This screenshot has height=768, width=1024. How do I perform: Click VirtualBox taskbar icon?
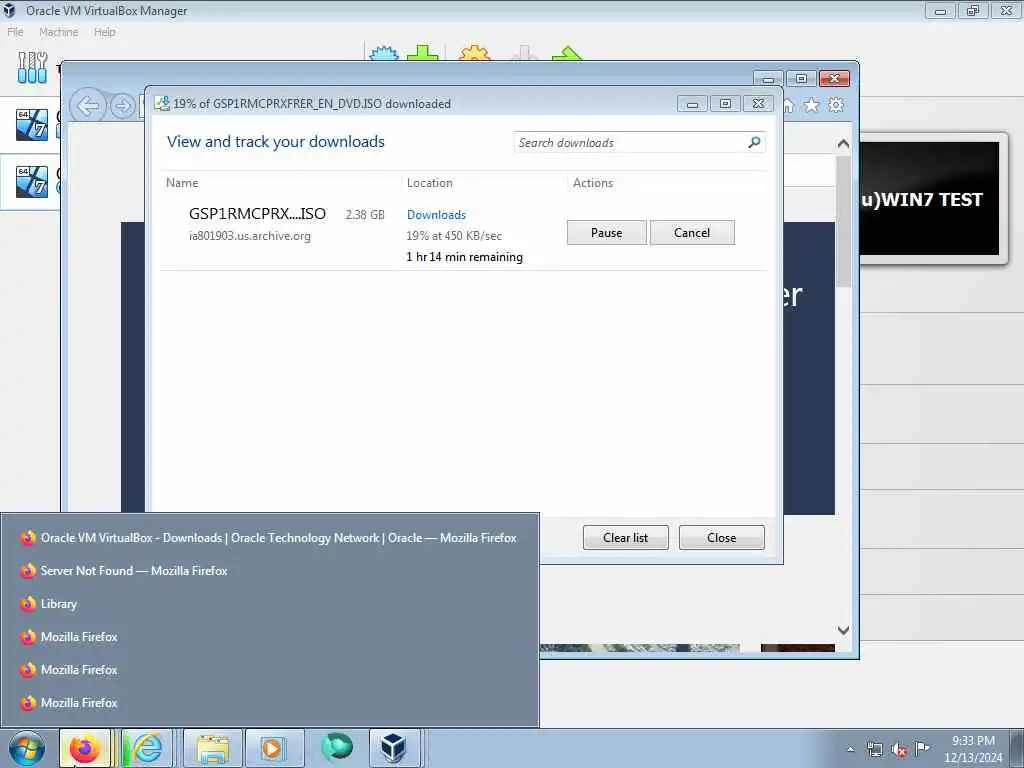pos(393,748)
